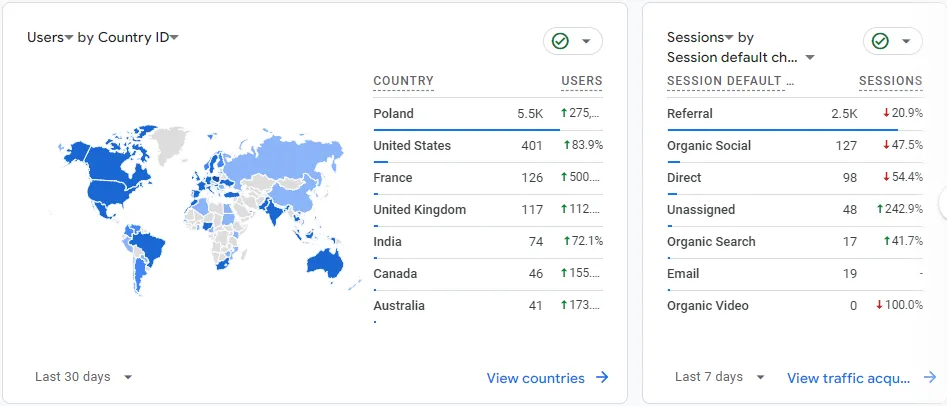Click the 83.9% increase for United States

[x=583, y=146]
